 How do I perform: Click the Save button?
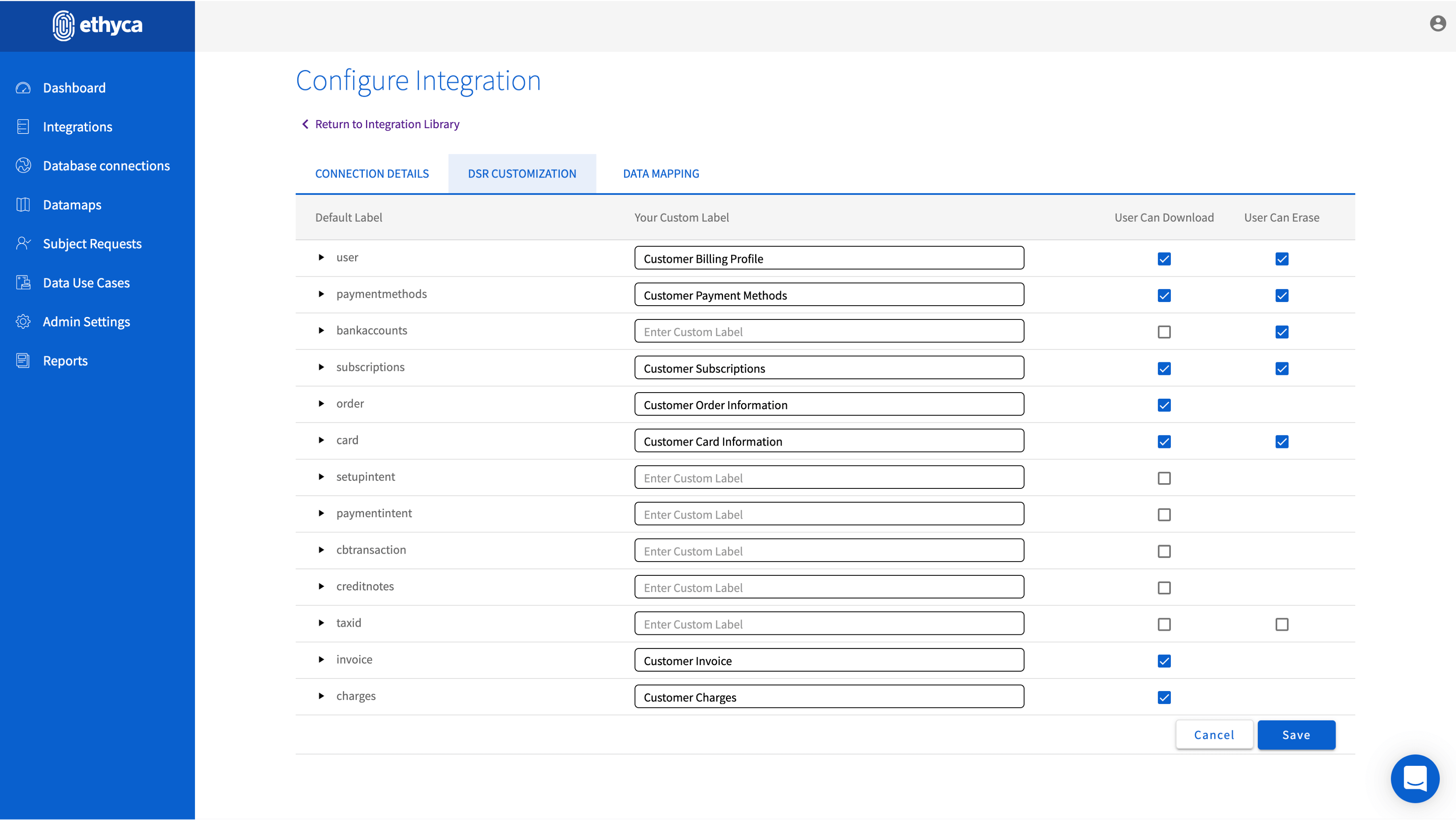1296,735
